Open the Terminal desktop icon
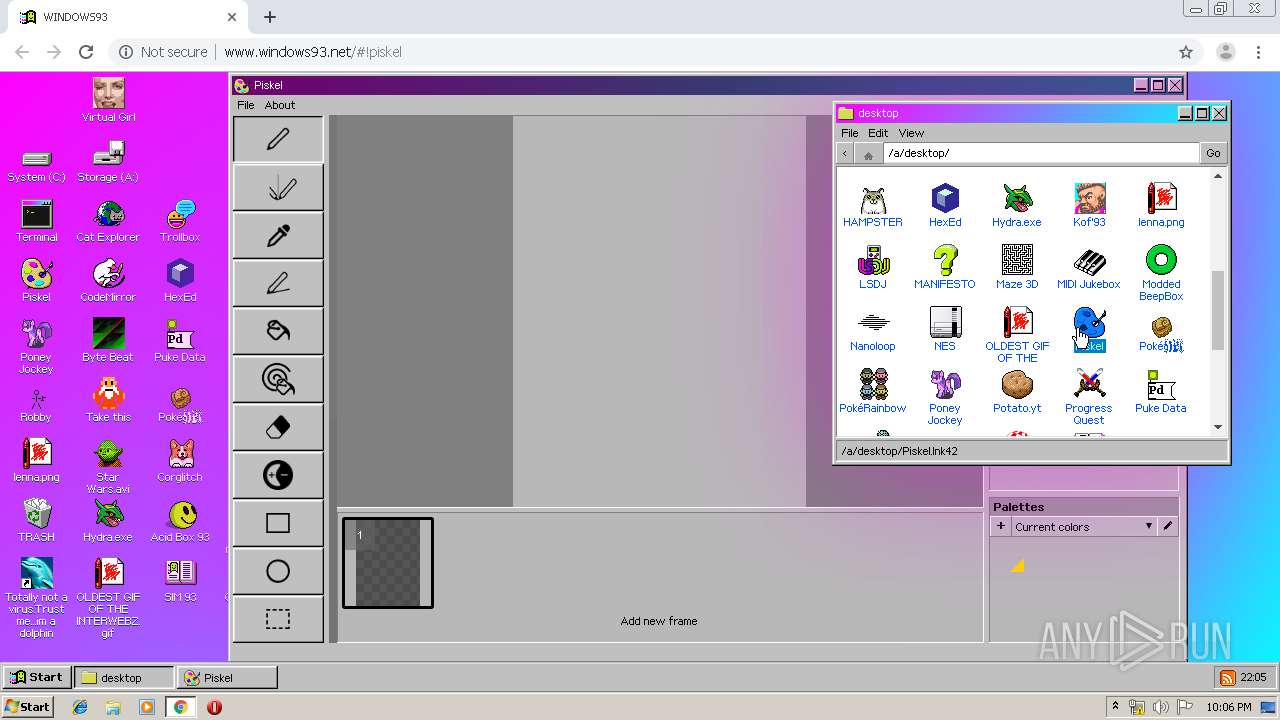 pyautogui.click(x=36, y=221)
